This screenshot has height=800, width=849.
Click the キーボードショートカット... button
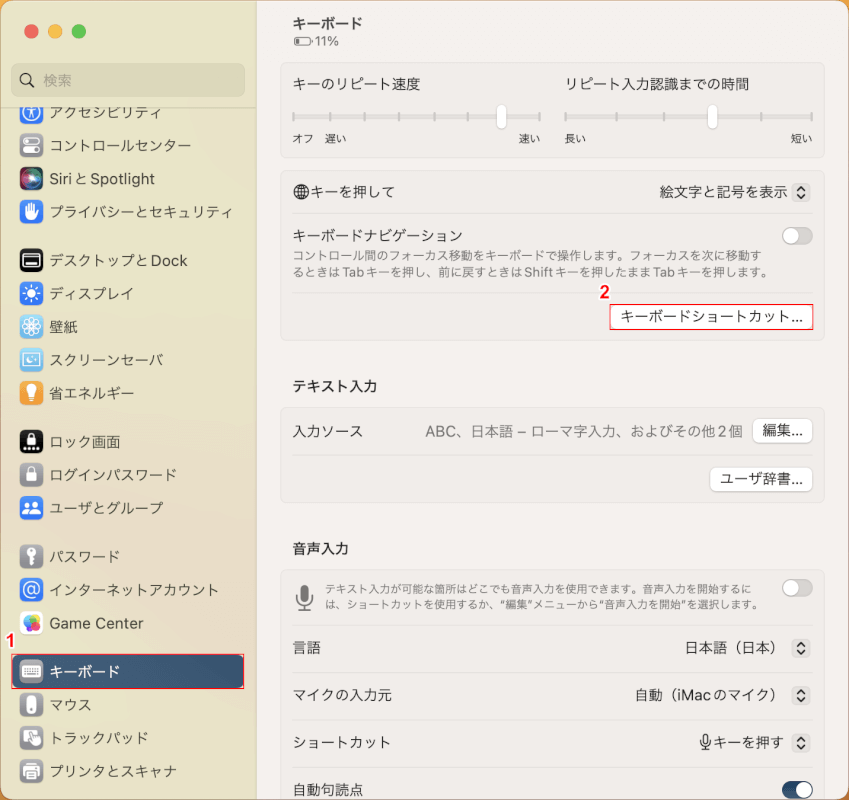711,317
